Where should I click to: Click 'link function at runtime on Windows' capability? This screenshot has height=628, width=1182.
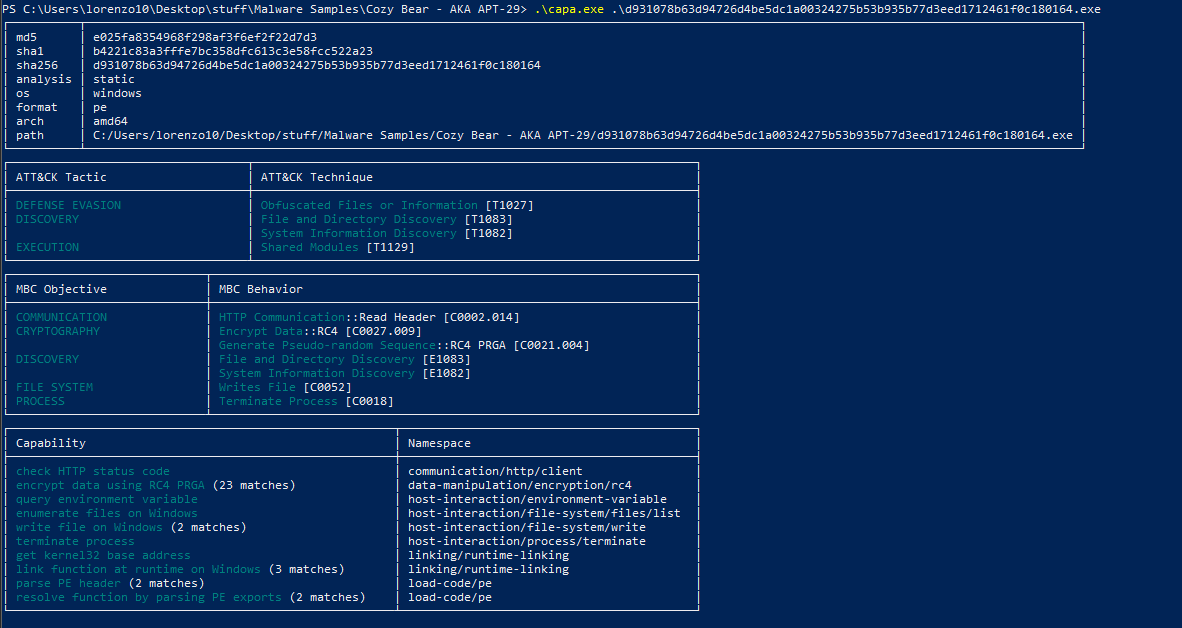coord(138,569)
